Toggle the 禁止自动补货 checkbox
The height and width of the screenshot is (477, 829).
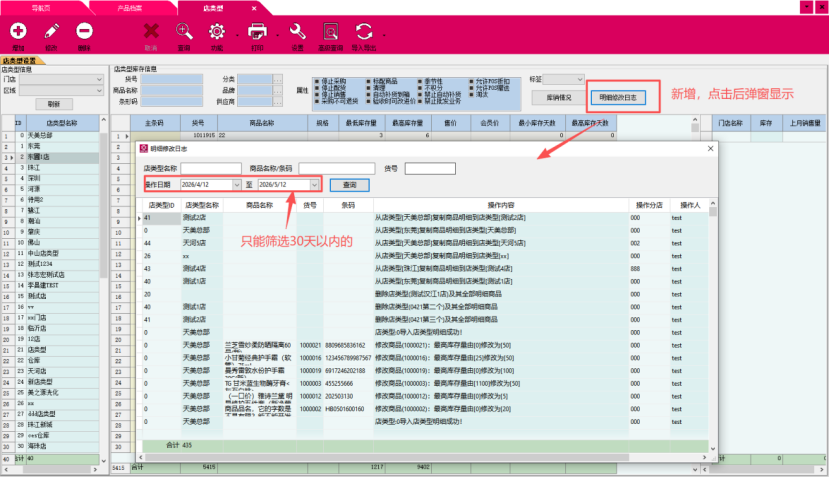(x=420, y=94)
